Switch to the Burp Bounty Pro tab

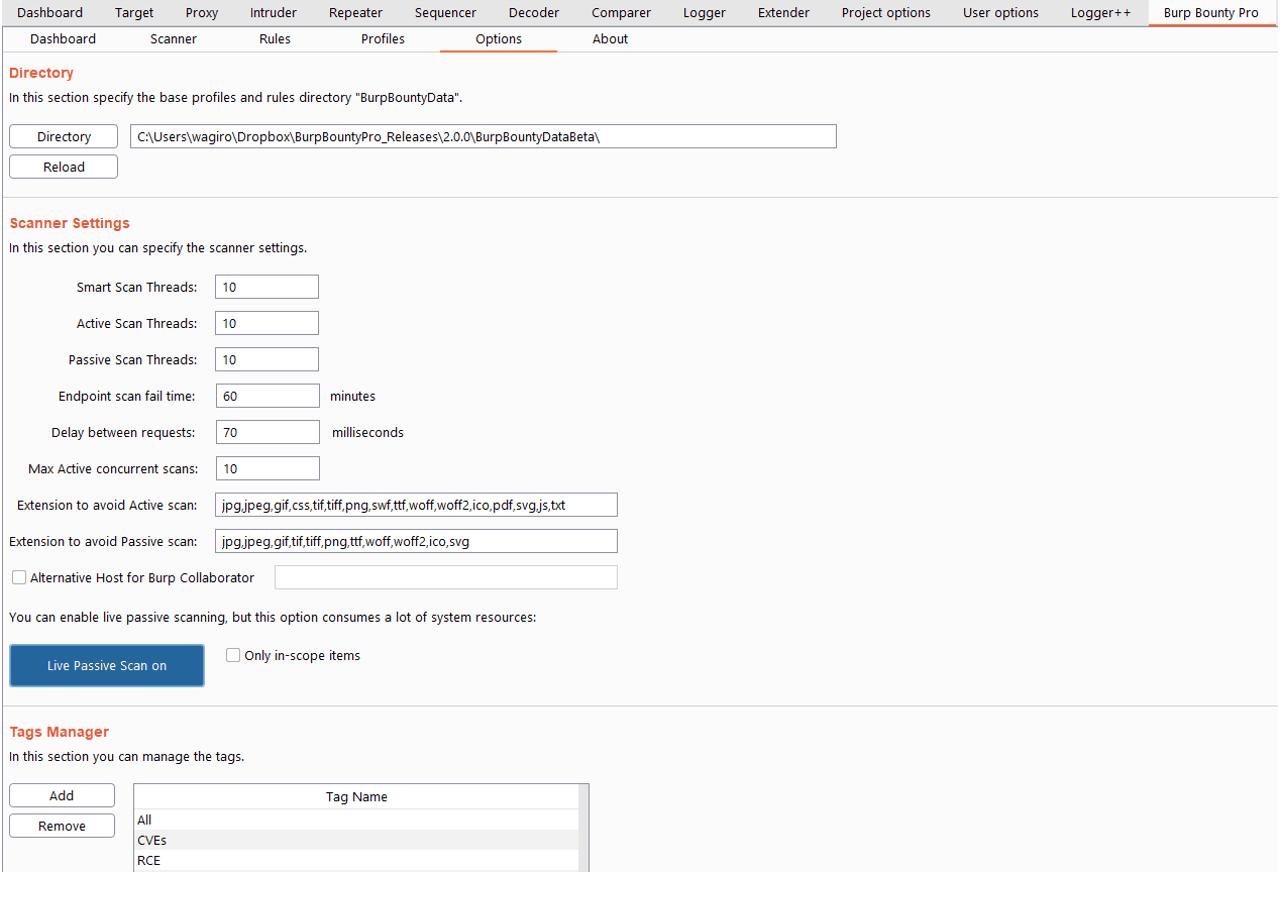(x=1211, y=12)
